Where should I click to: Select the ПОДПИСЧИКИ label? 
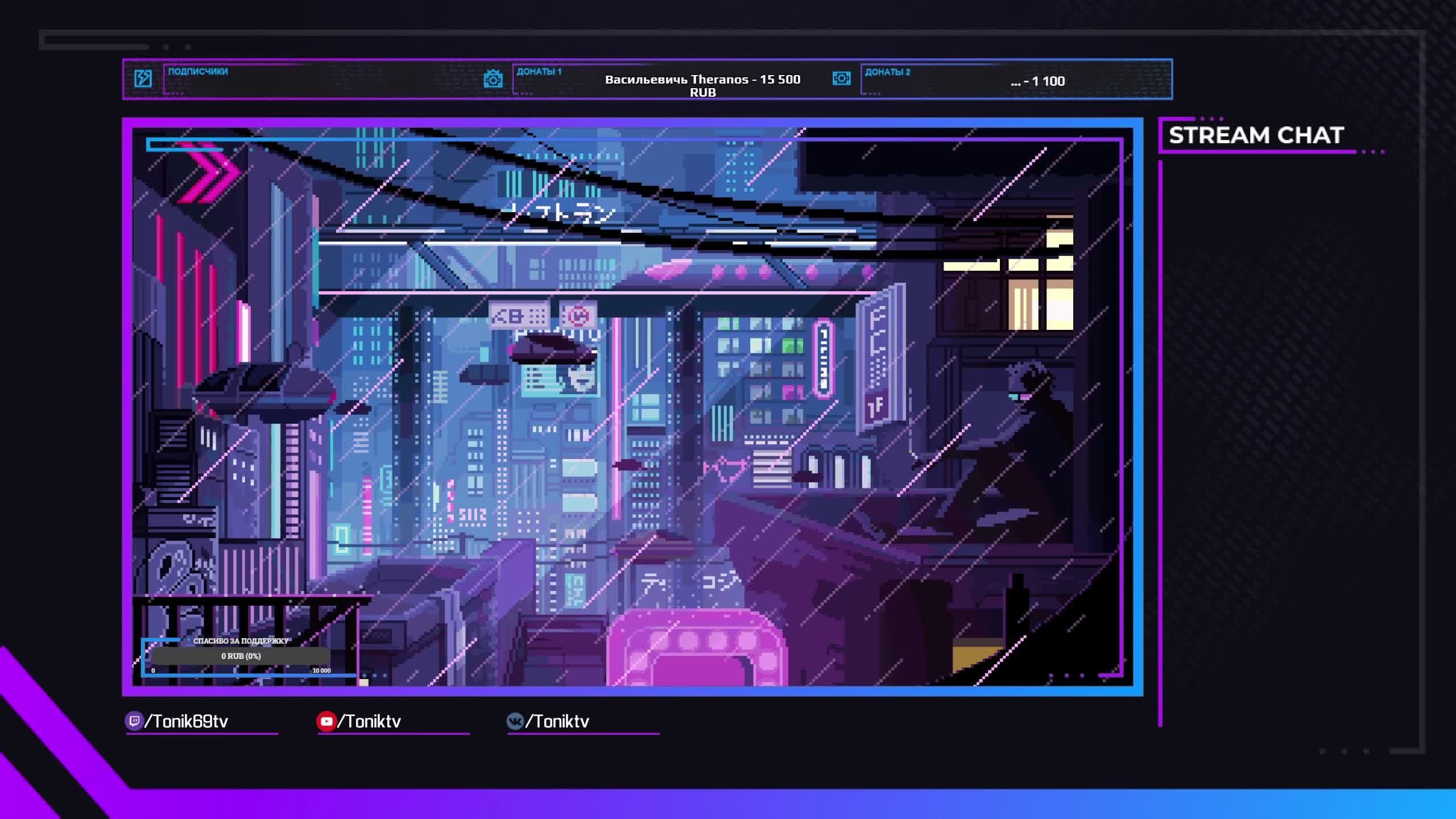(x=198, y=72)
